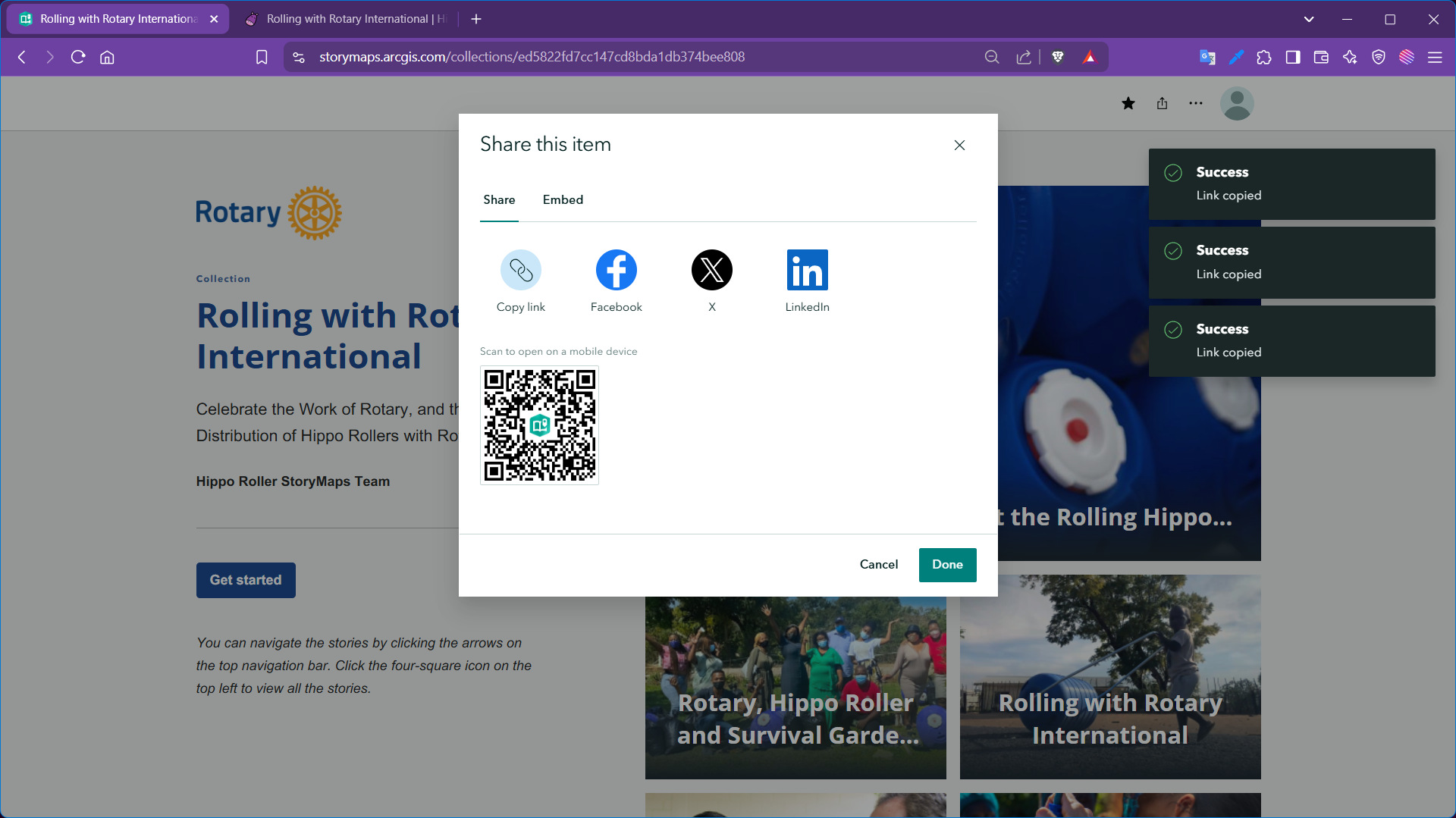The image size is (1456, 818).
Task: Close the active StoryMaps browser tab
Action: tap(214, 19)
